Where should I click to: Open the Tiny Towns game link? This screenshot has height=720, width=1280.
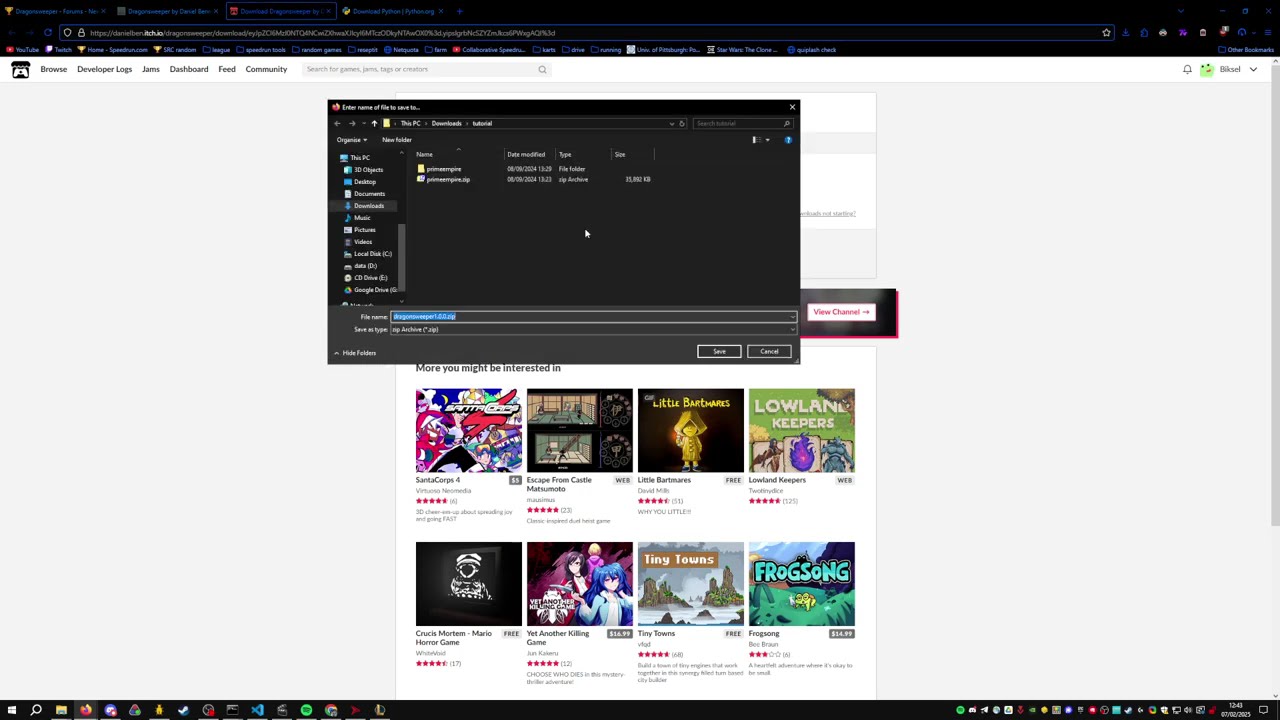[656, 633]
